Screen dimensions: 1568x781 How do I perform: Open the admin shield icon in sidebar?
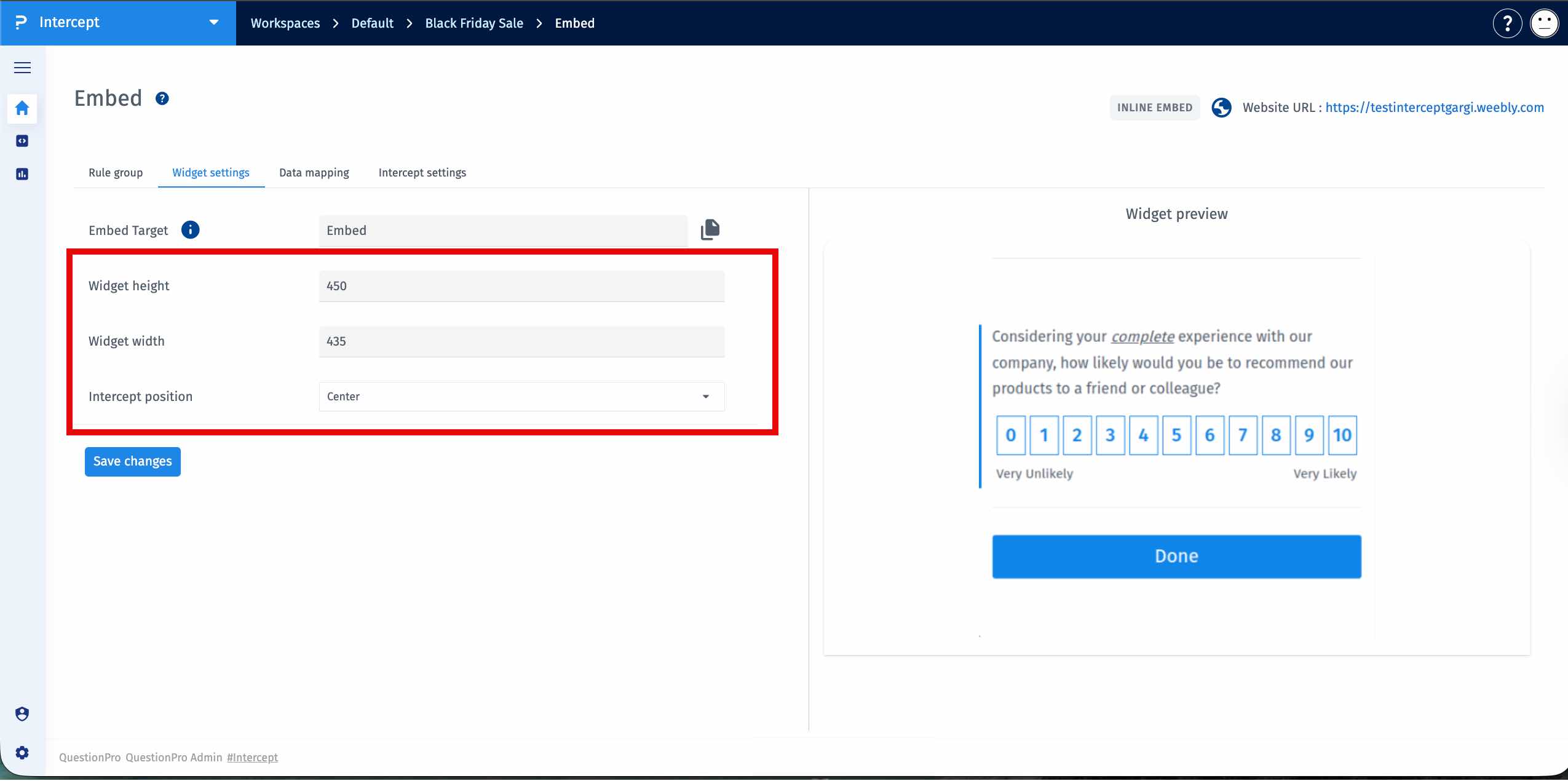point(22,714)
